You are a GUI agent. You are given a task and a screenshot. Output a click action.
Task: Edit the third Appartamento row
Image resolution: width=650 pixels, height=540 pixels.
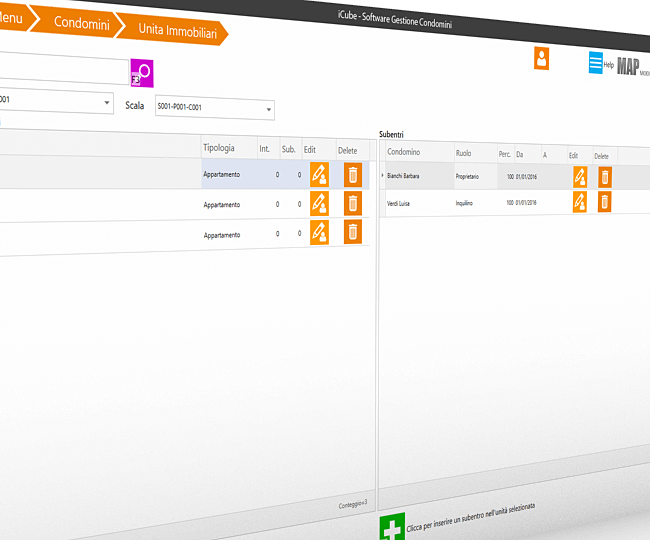tap(320, 232)
